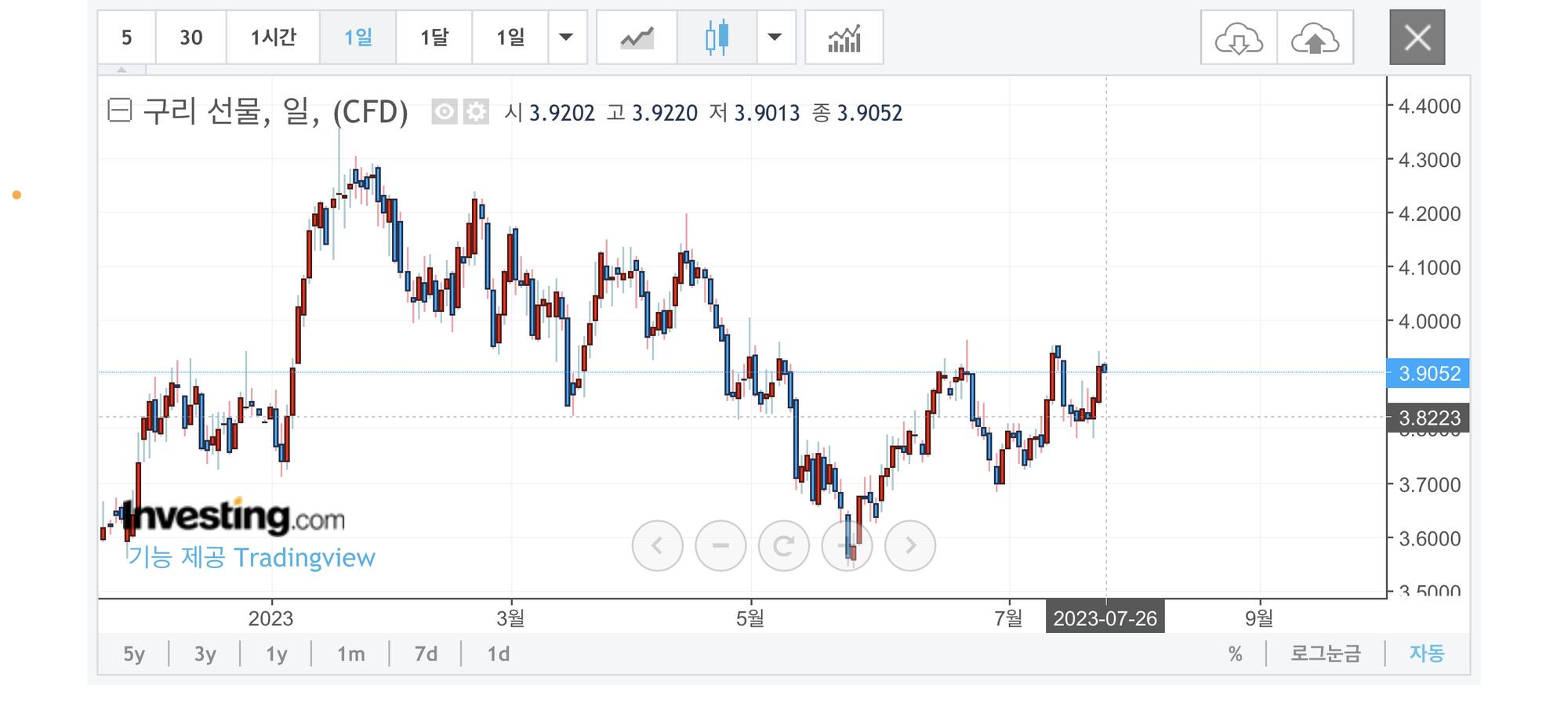Screen dimensions: 1568x724
Task: Toggle the eye visibility icon for 구리 선물
Action: point(444,112)
